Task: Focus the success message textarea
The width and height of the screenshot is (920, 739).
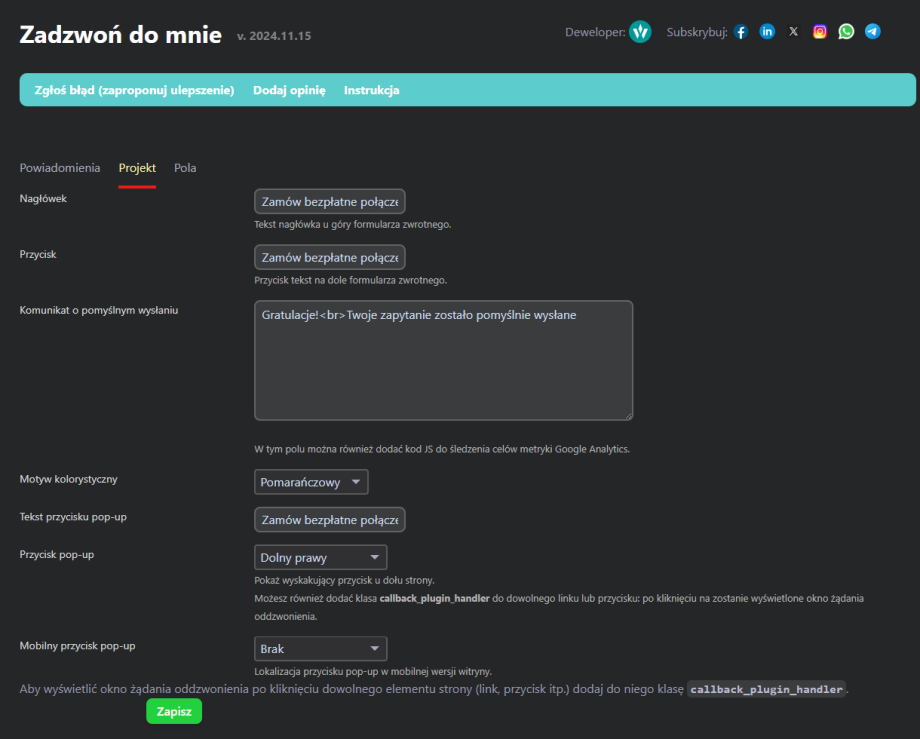Action: (443, 360)
